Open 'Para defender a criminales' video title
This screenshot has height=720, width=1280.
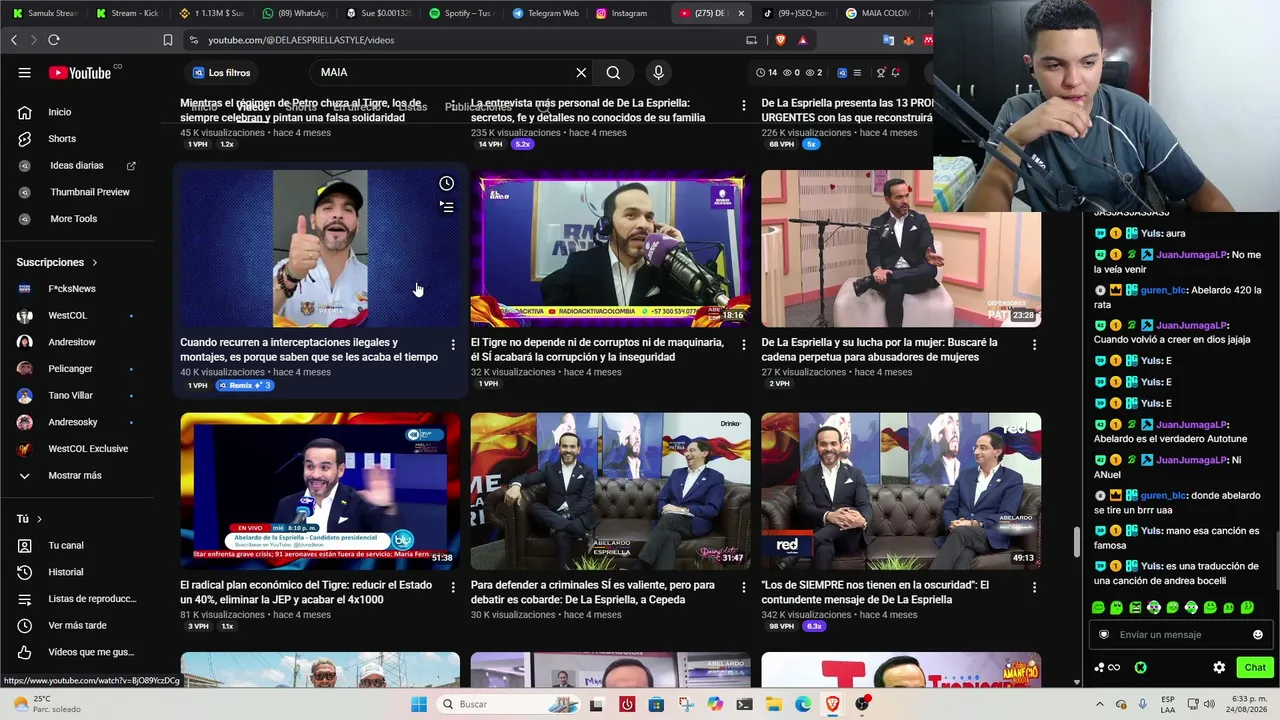tap(593, 592)
